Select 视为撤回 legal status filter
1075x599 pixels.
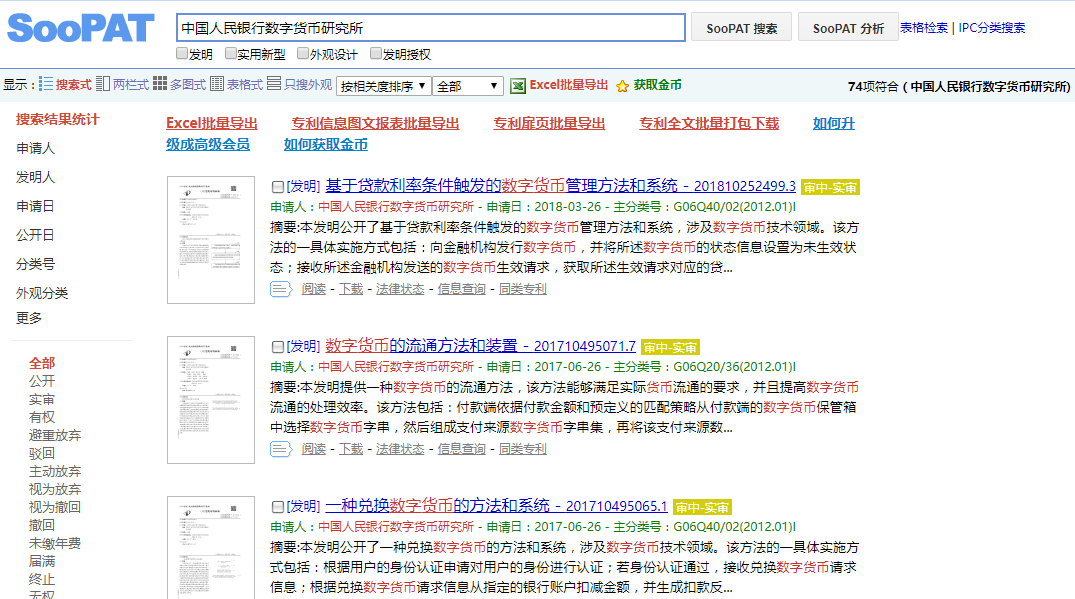click(x=55, y=507)
